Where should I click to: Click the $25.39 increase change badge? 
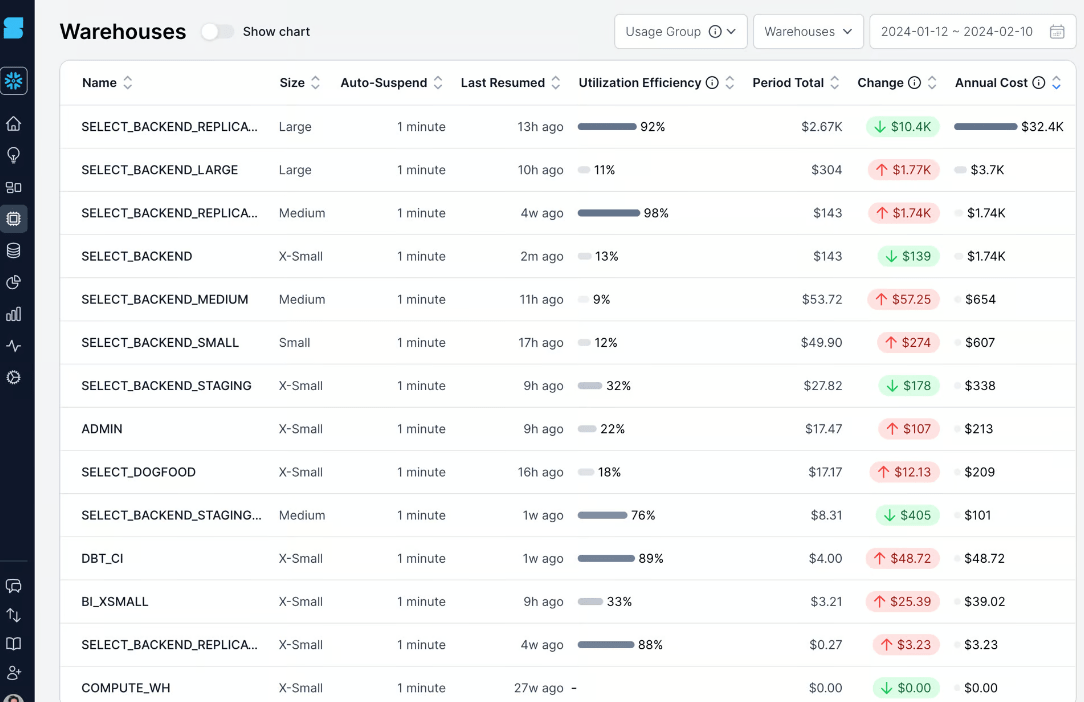pos(902,602)
